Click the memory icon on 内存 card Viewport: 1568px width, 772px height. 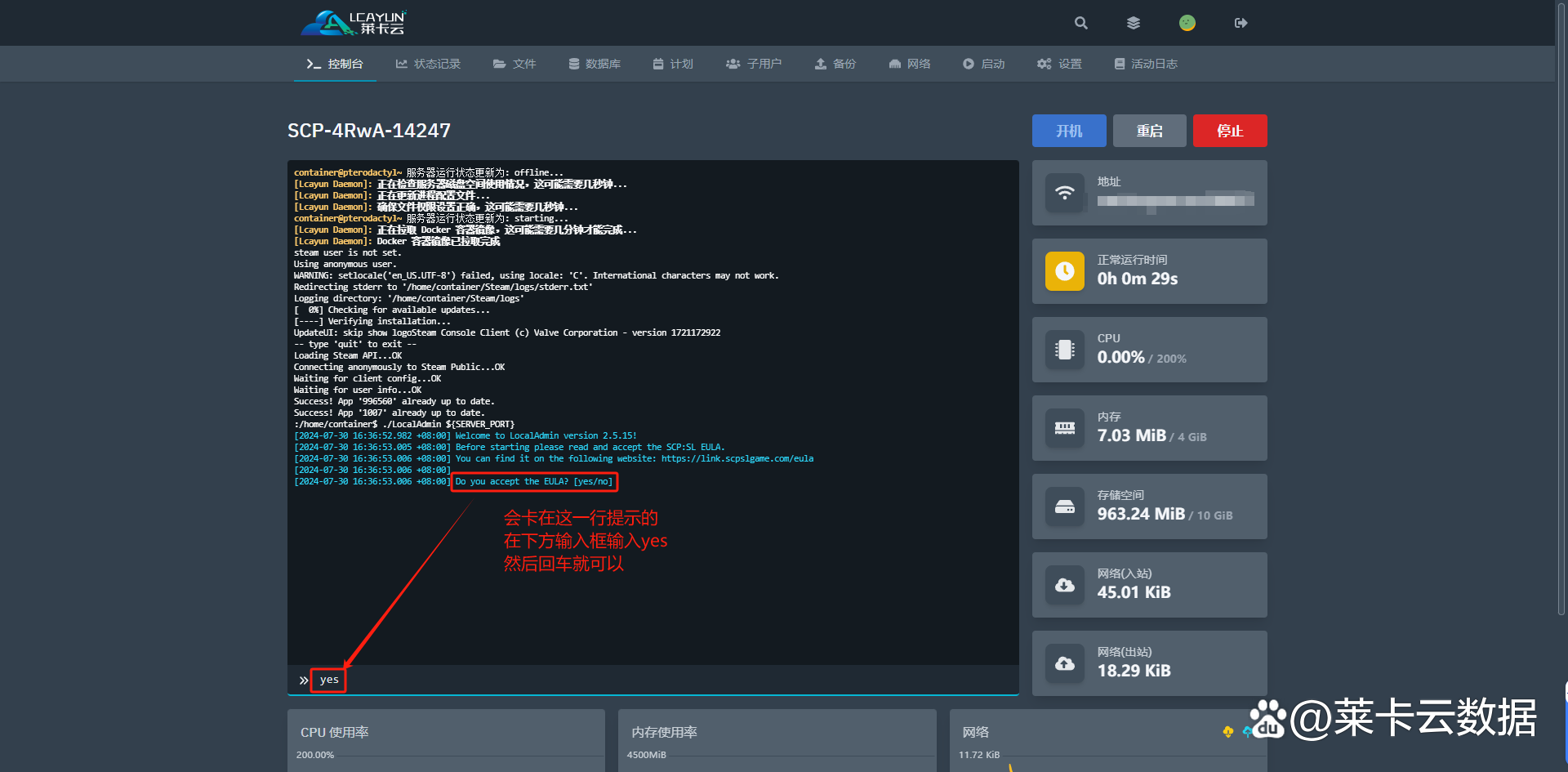(x=1065, y=428)
